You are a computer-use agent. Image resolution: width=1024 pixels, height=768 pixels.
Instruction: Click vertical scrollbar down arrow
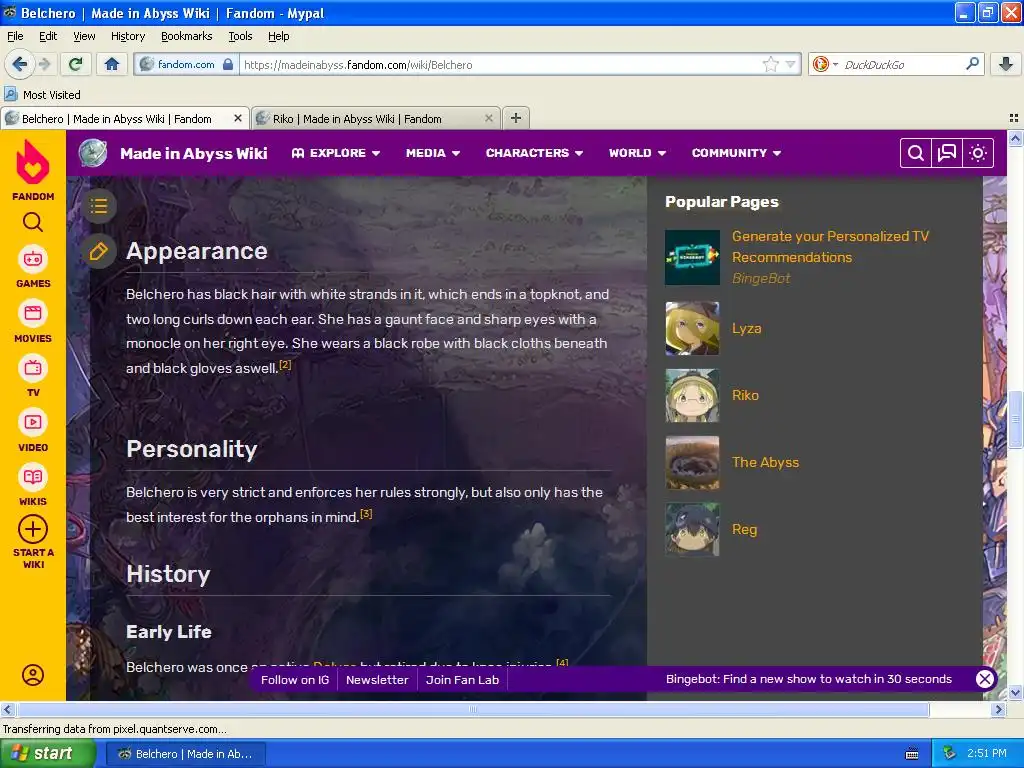1015,693
